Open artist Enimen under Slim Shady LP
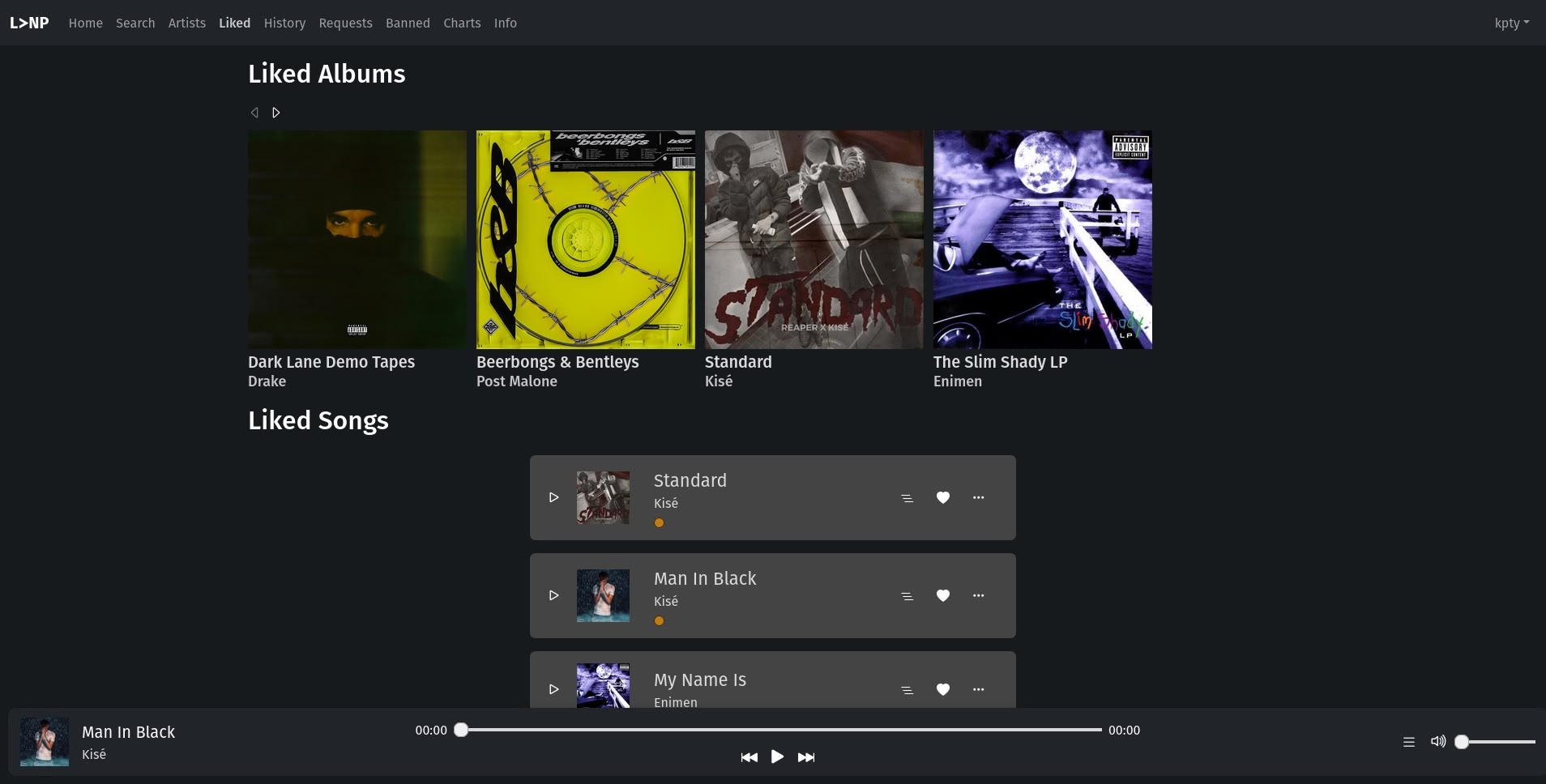 (958, 381)
